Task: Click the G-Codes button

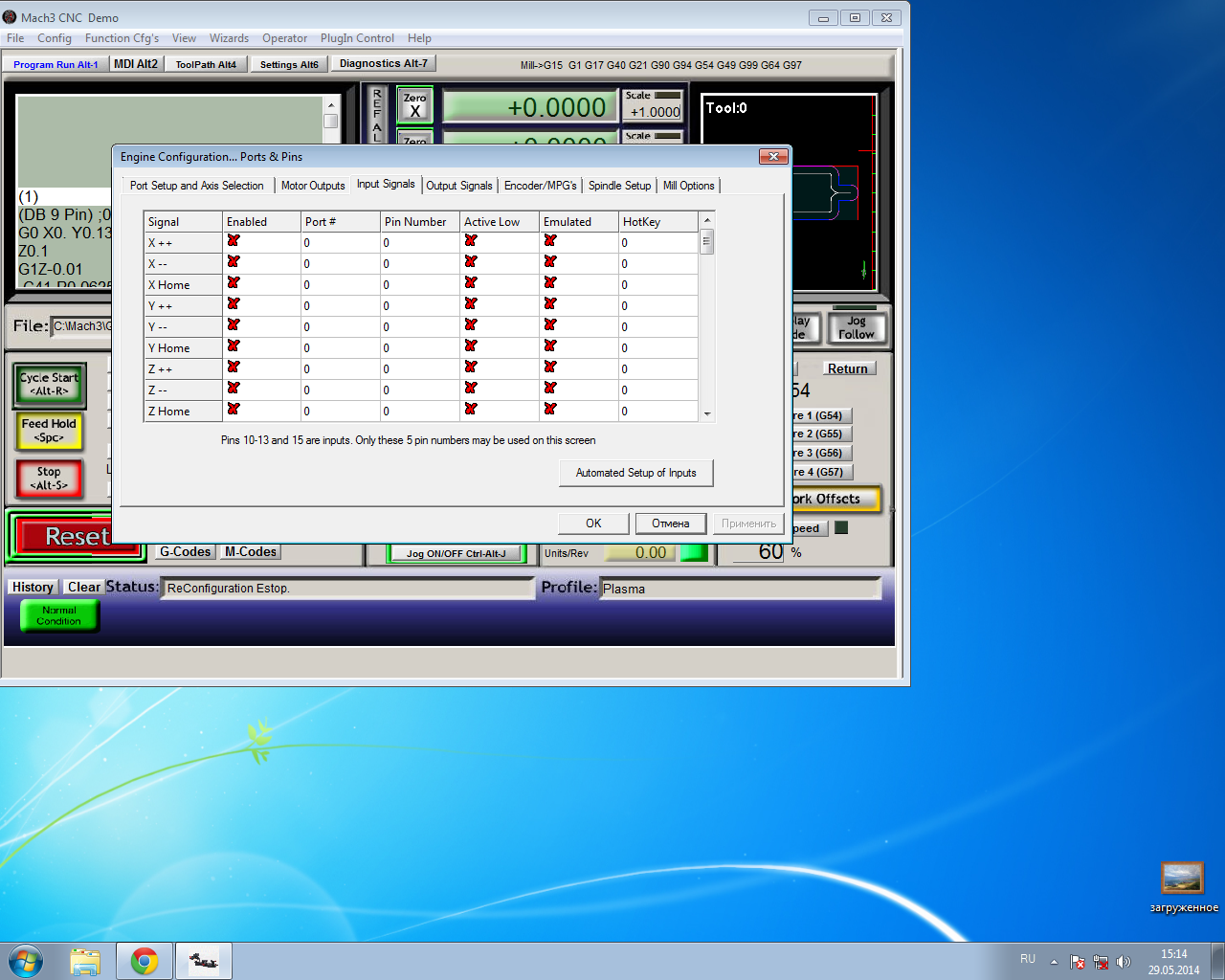Action: pos(185,552)
